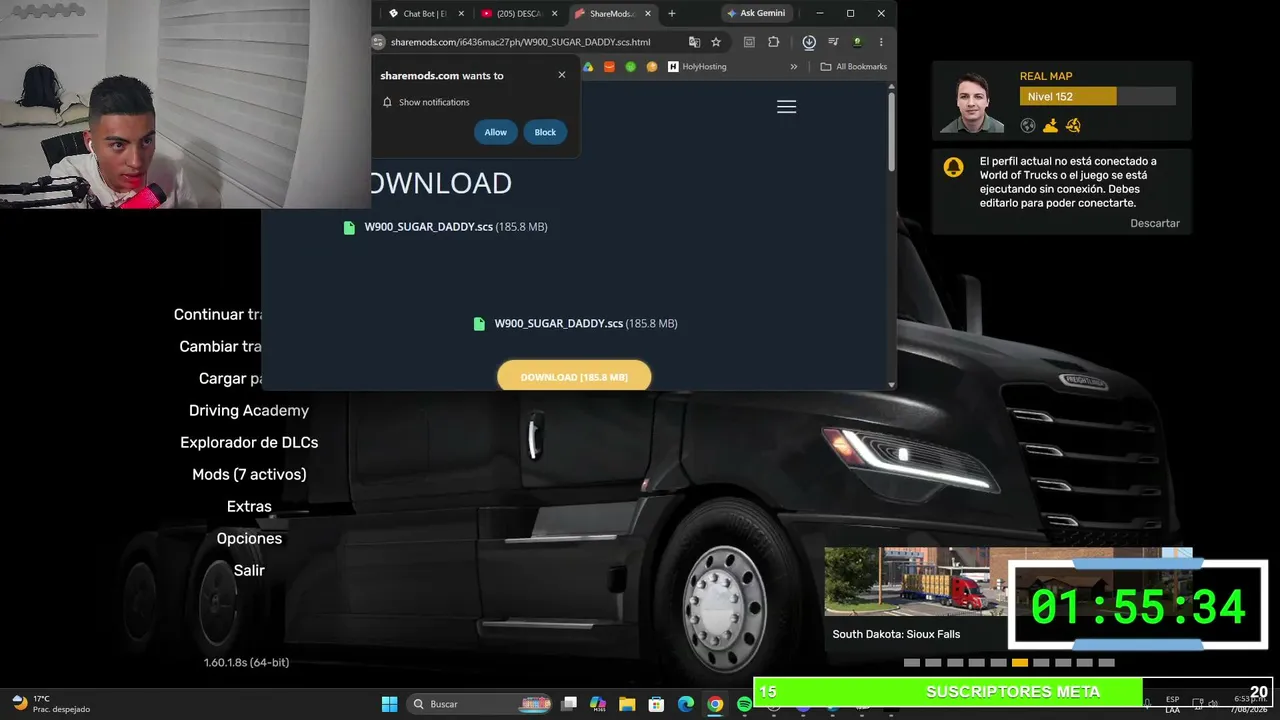
Task: Open File Explorer from the taskbar
Action: (x=627, y=704)
